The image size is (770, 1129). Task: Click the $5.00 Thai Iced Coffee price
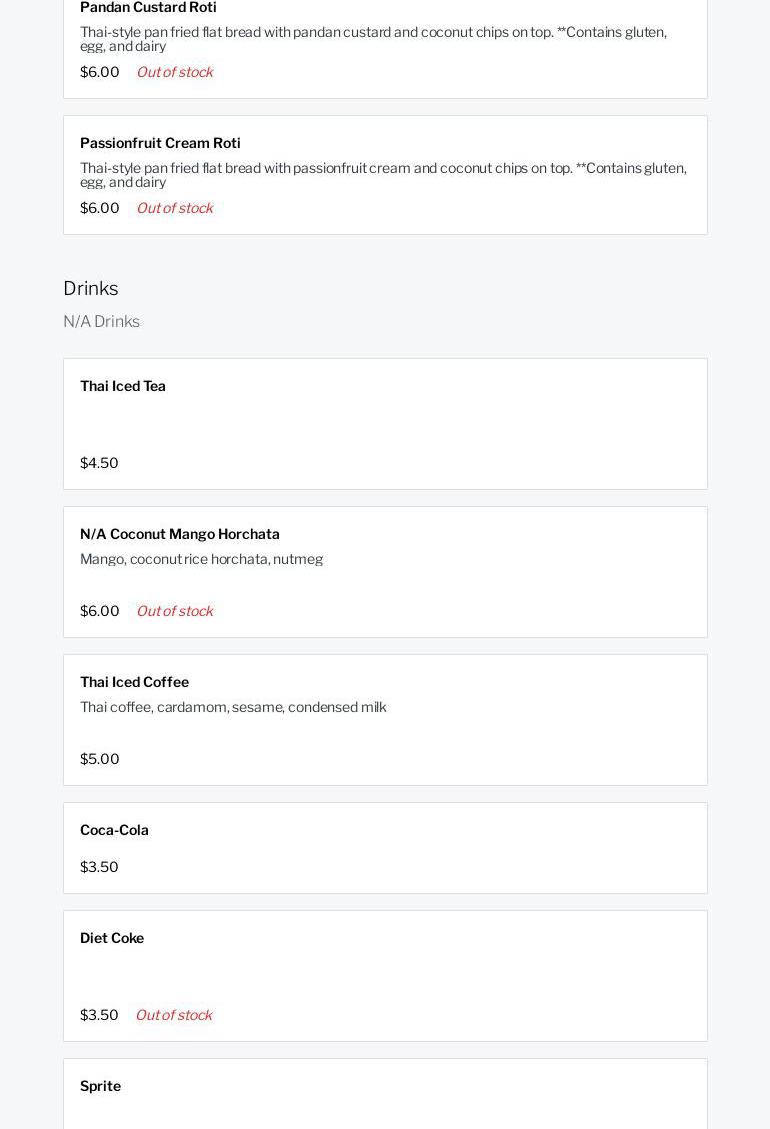point(100,759)
